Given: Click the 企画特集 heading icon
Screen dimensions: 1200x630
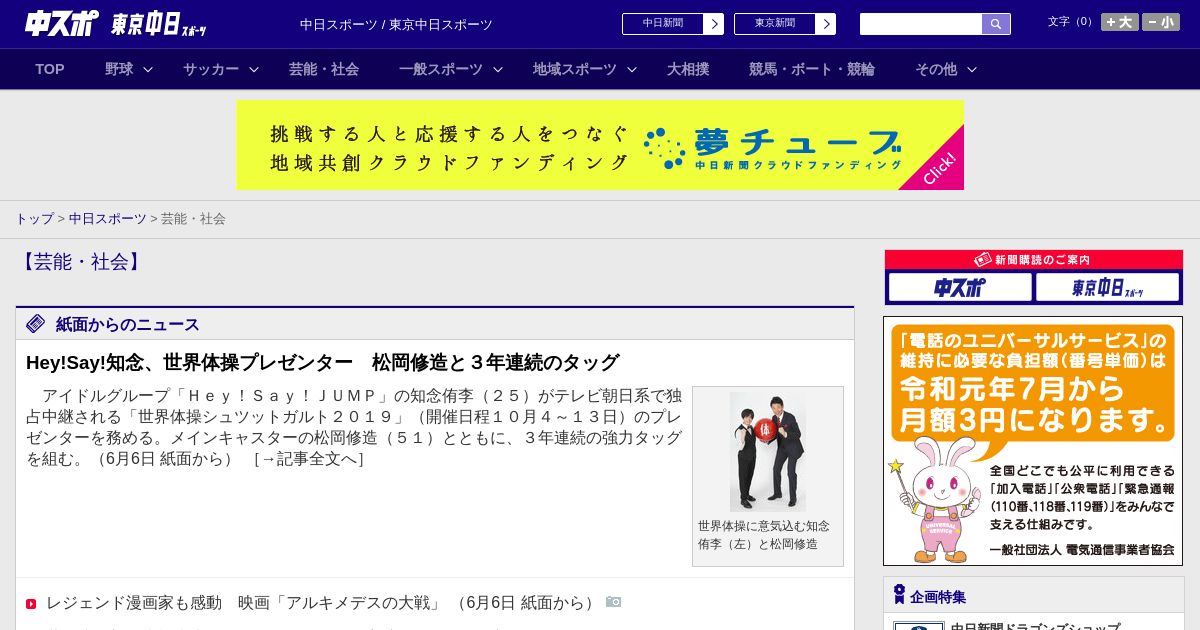Looking at the screenshot, I should click(x=899, y=595).
